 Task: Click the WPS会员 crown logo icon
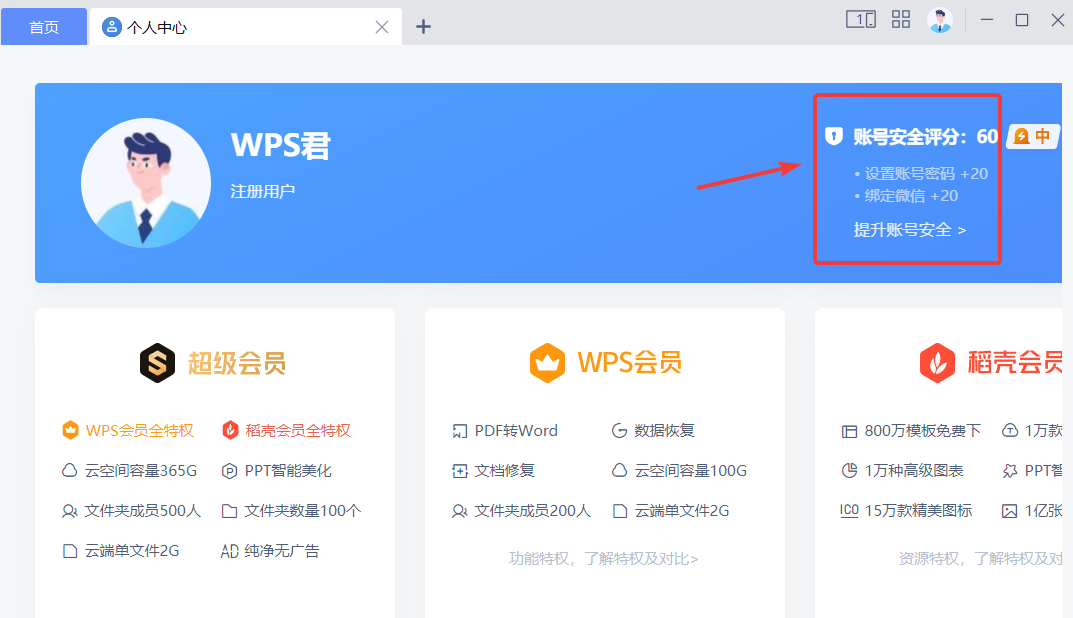tap(547, 363)
